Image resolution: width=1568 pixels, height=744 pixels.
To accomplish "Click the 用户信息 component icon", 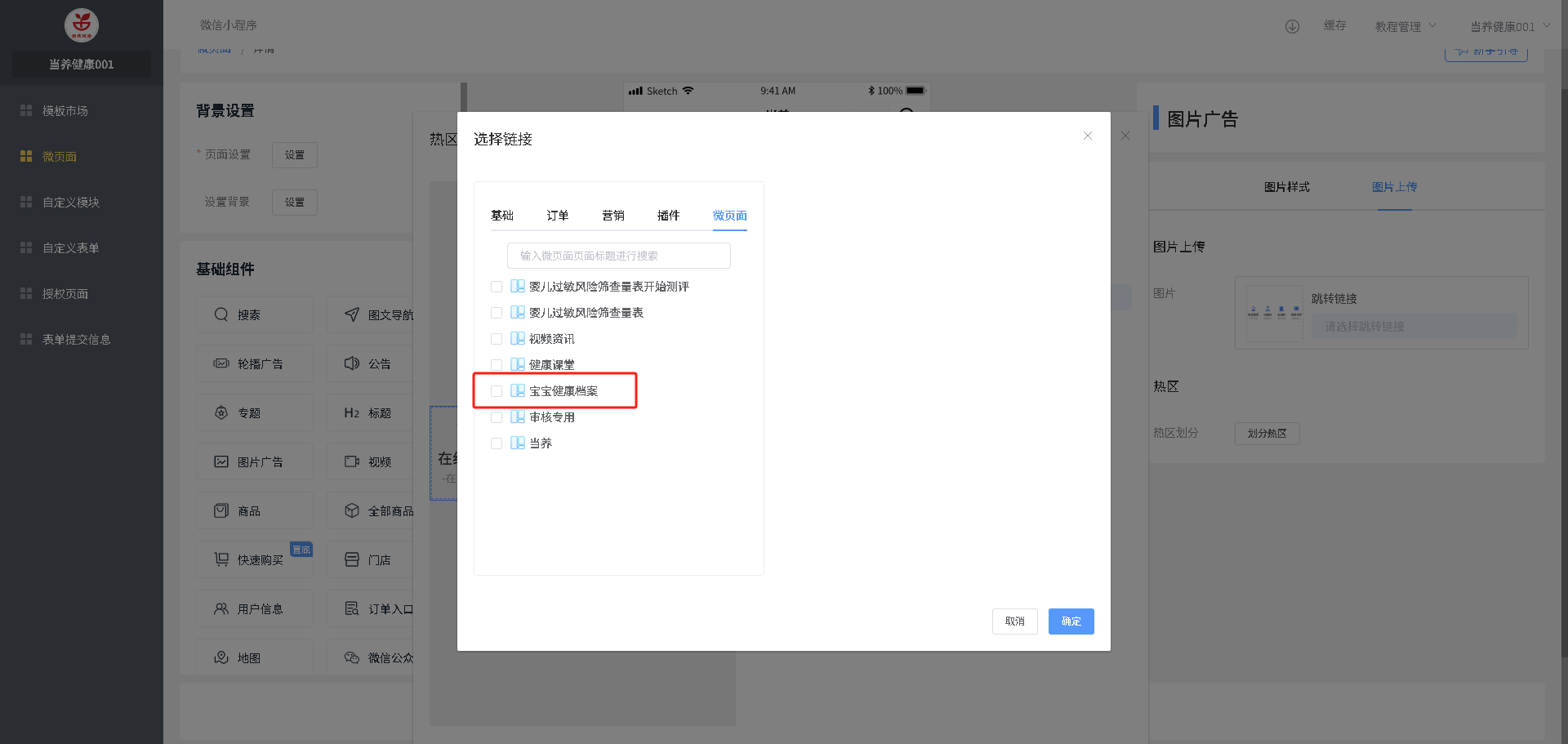I will coord(221,608).
